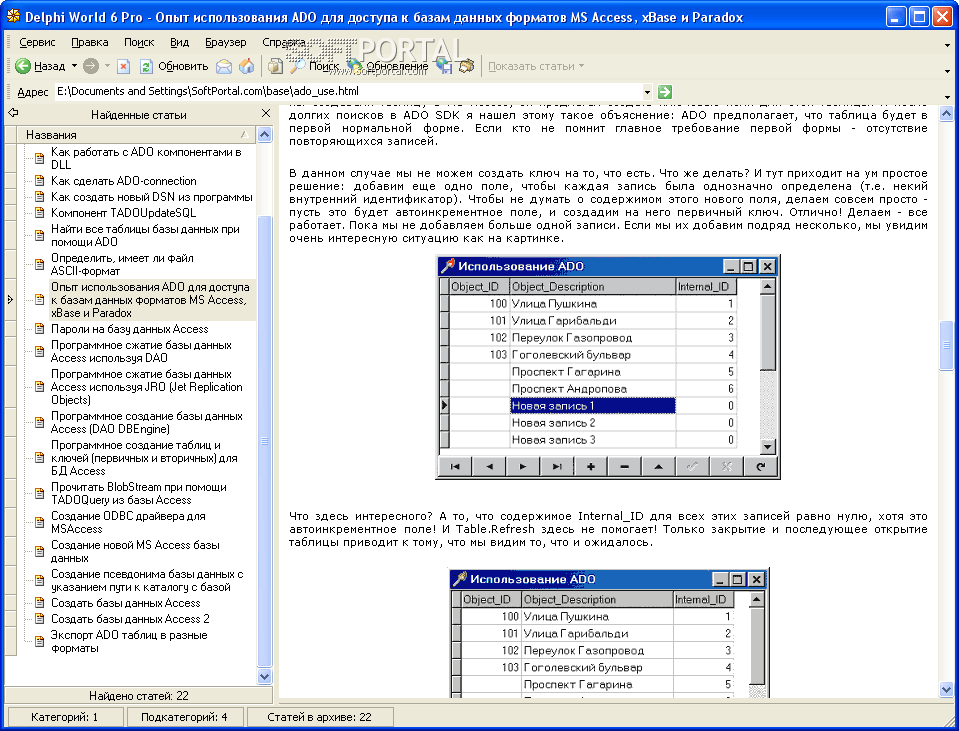This screenshot has height=731, width=959.
Task: Click article list scrollbar up arrow
Action: [x=265, y=135]
